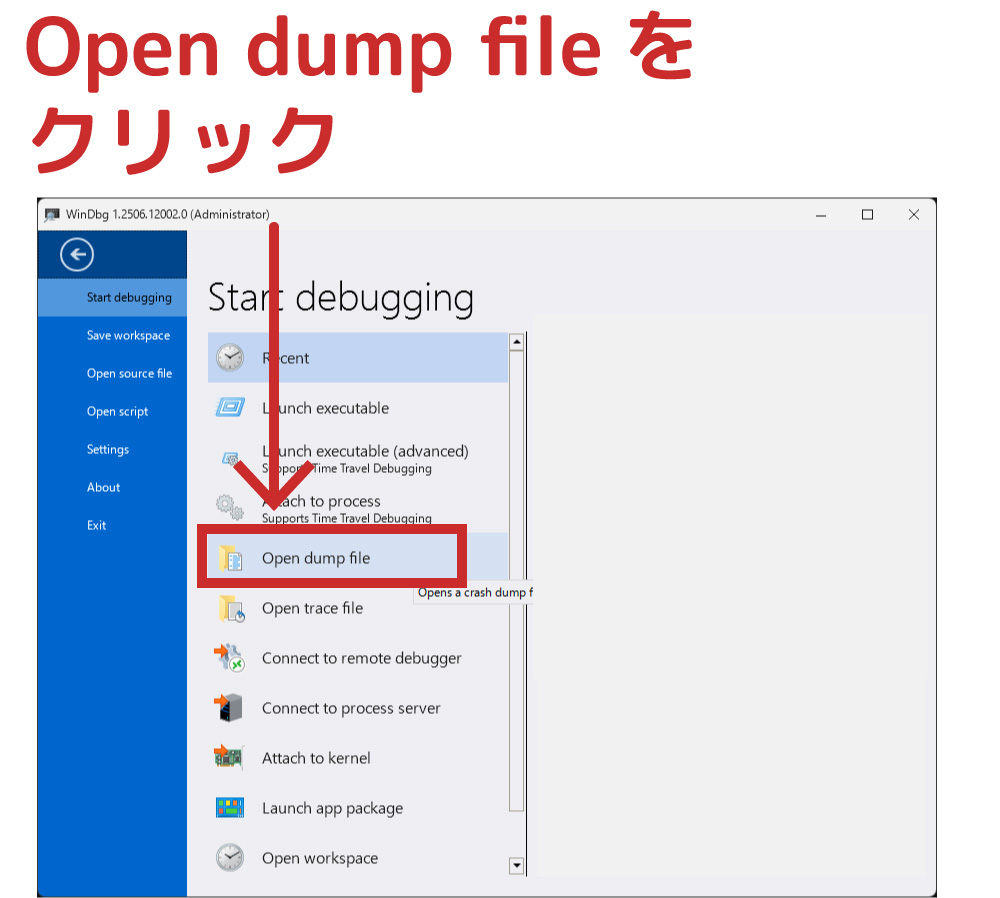This screenshot has width=1000, height=898.
Task: Click the About entry in the sidebar
Action: point(103,487)
